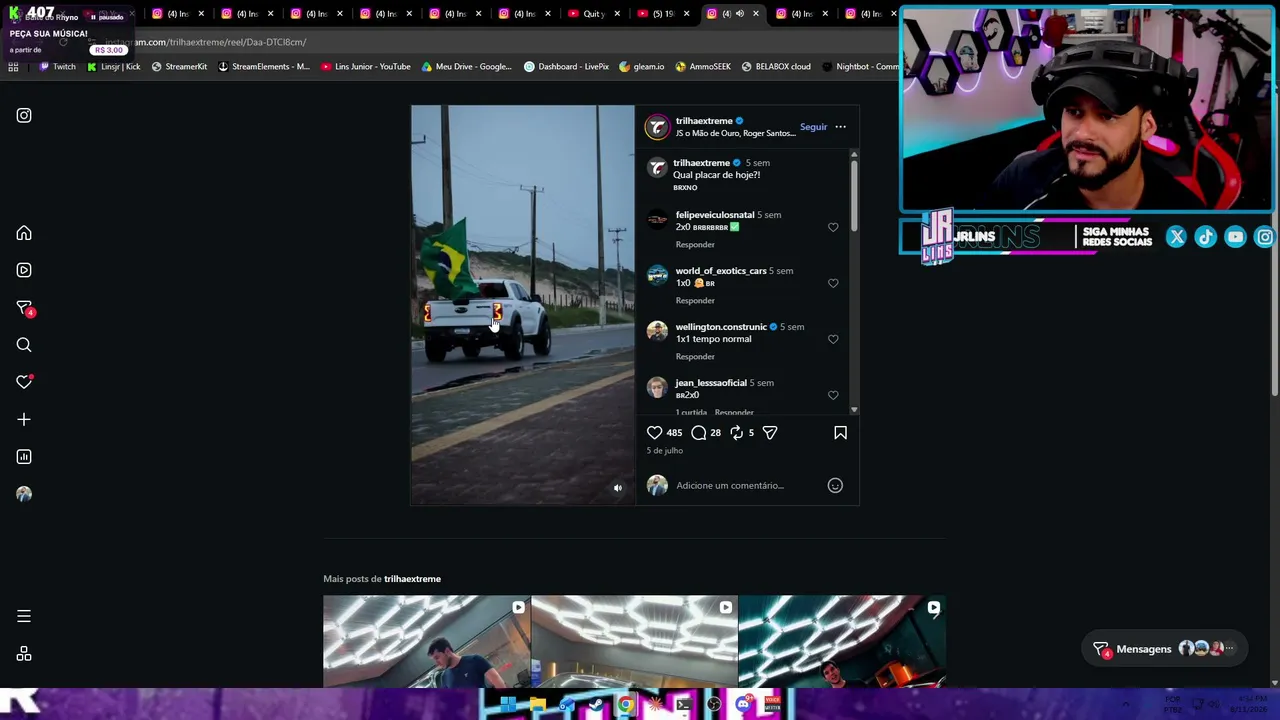
Task: Open the three-dot post options menu
Action: click(x=840, y=127)
